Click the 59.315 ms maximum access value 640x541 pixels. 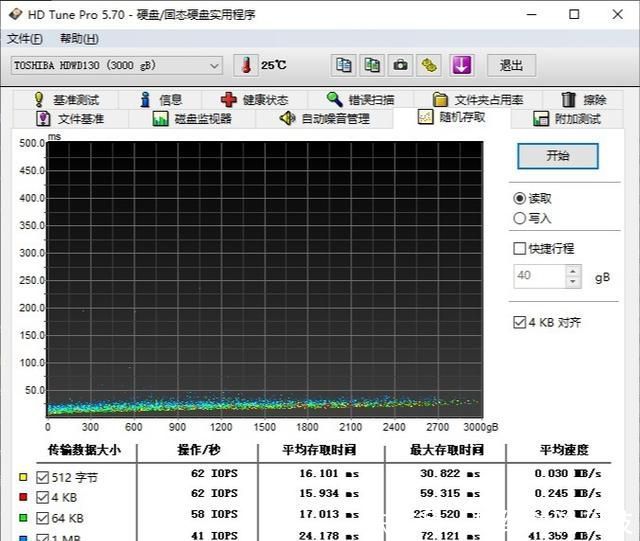[450, 494]
